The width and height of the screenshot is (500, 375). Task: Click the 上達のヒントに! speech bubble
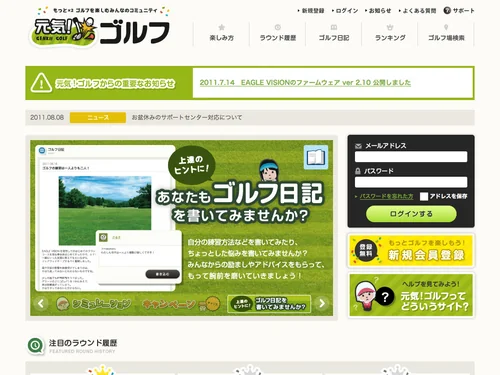[191, 165]
